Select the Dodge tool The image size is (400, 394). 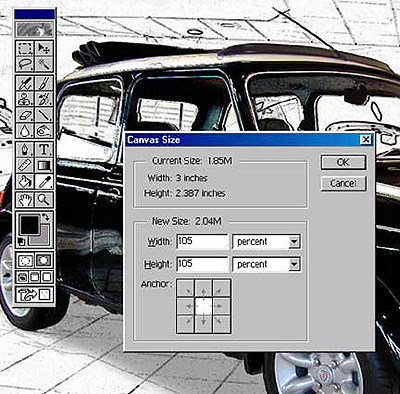coord(44,131)
